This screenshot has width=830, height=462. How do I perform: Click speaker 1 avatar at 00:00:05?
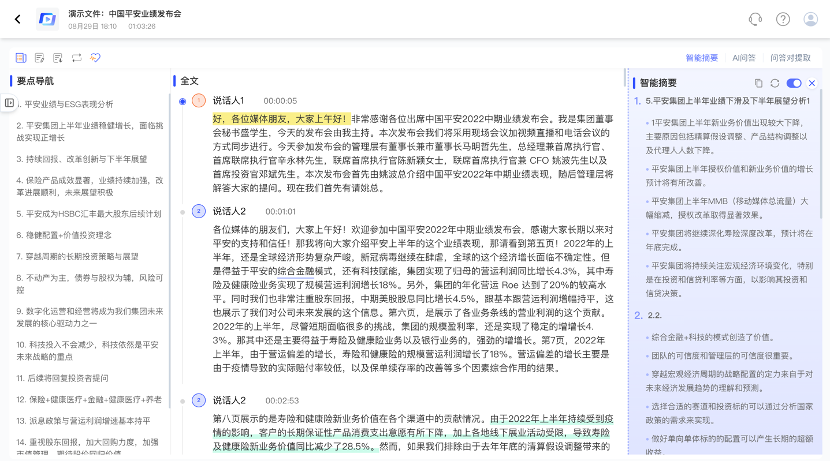(199, 101)
